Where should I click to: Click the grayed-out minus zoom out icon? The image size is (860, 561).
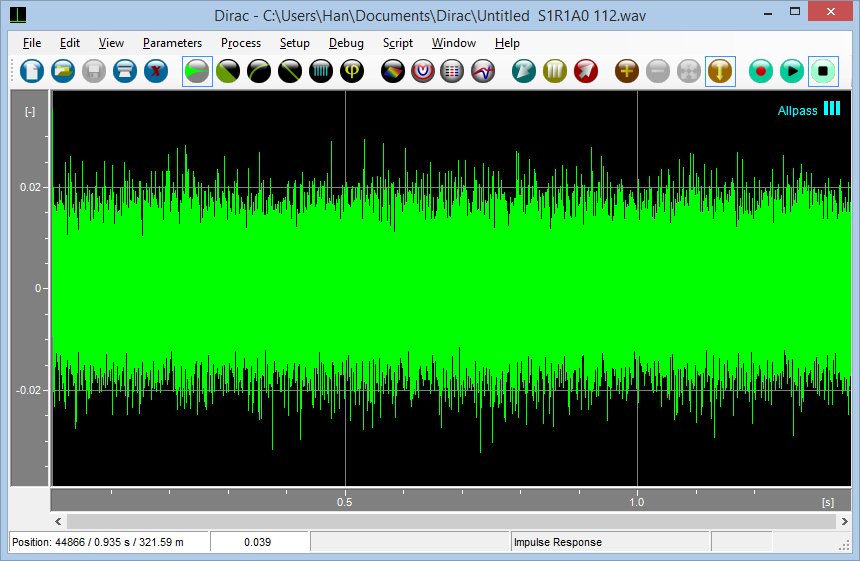(658, 71)
